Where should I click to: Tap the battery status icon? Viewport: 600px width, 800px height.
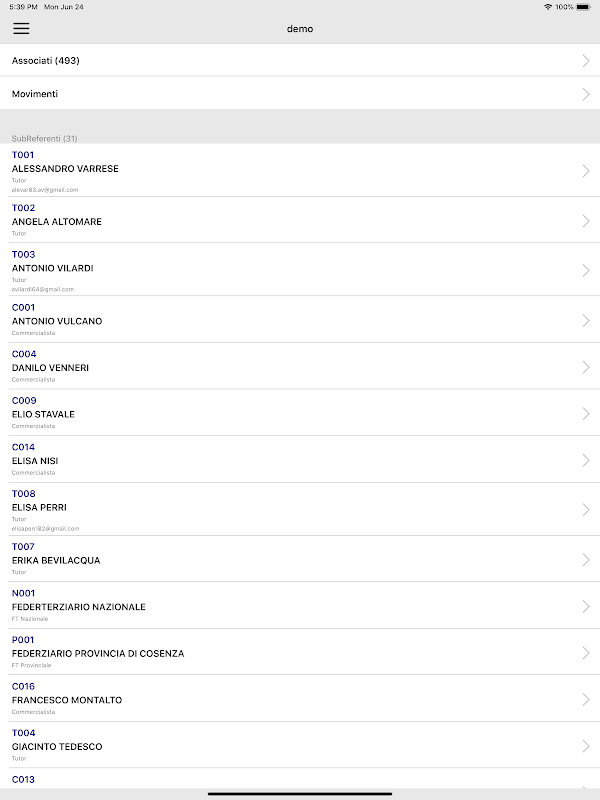(585, 7)
